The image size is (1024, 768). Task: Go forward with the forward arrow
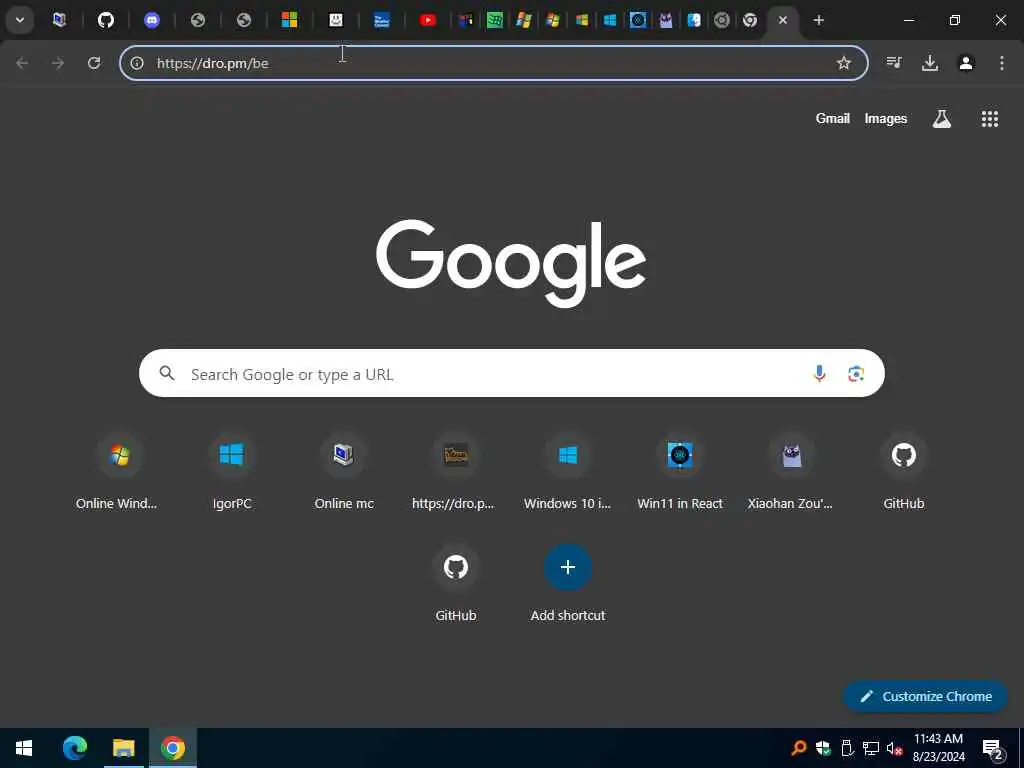click(58, 63)
